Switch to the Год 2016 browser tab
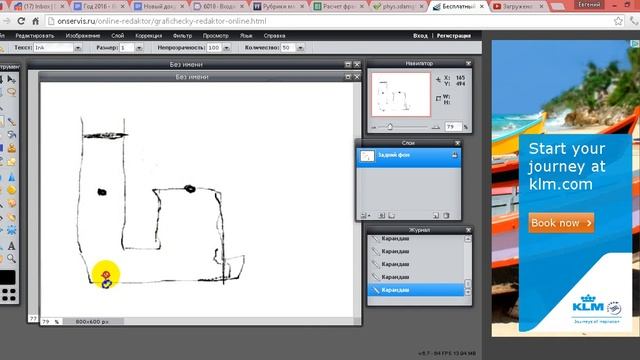Viewport: 640px width, 360px height. tap(99, 7)
